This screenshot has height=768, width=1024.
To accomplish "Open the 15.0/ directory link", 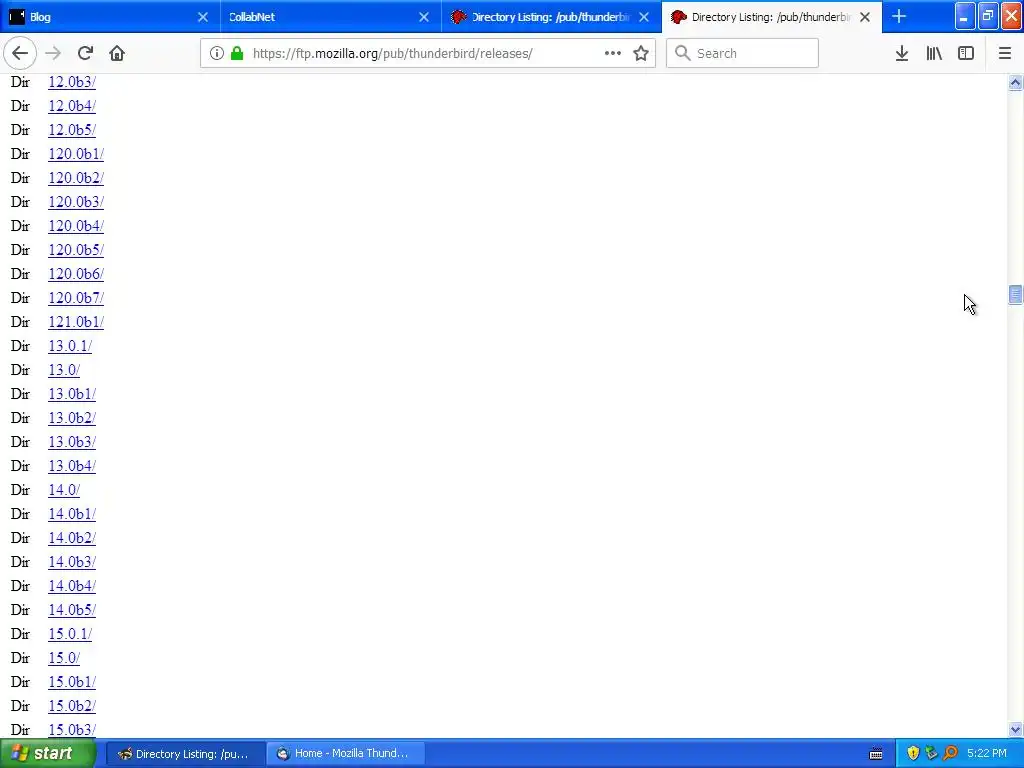I will click(64, 658).
